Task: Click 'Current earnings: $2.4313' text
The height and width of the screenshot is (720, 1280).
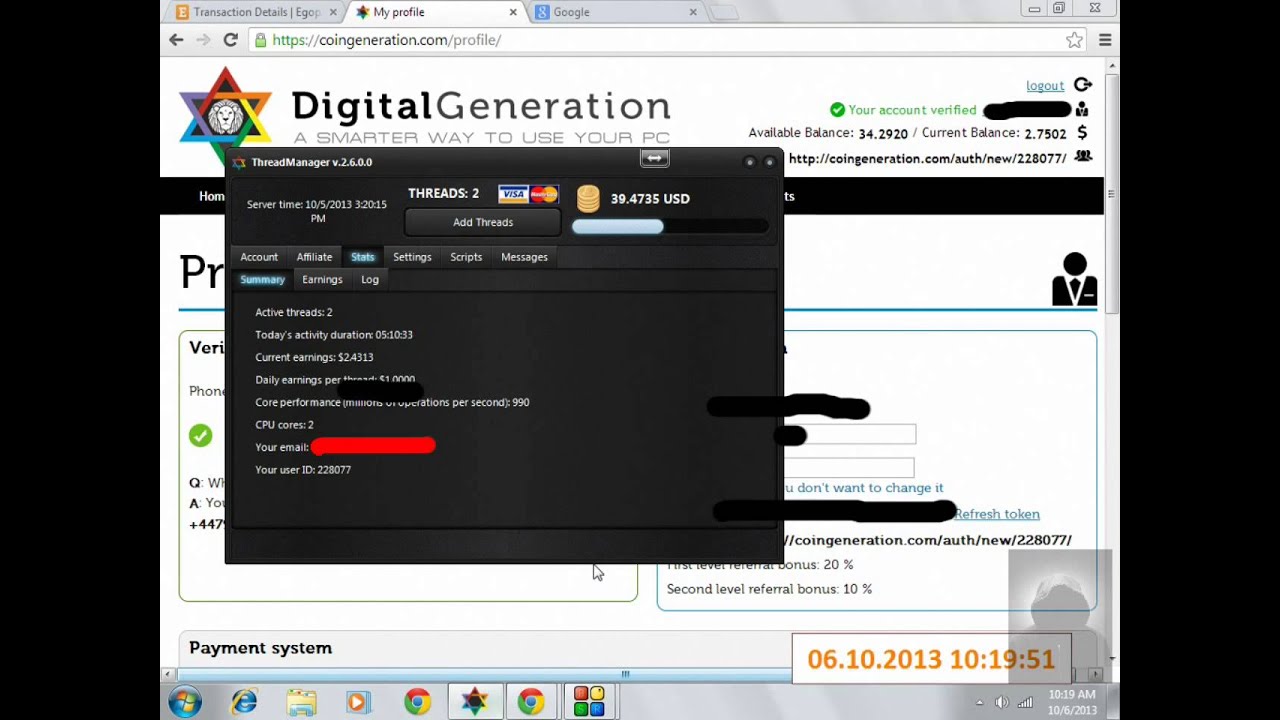Action: point(314,357)
